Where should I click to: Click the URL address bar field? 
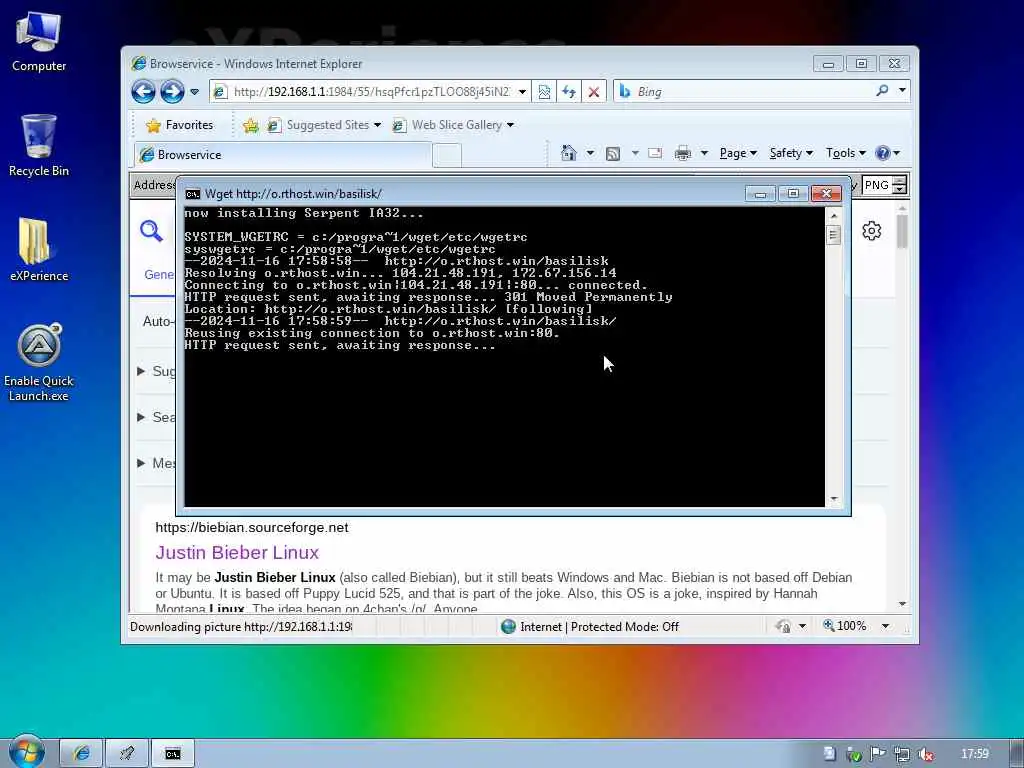tap(371, 91)
